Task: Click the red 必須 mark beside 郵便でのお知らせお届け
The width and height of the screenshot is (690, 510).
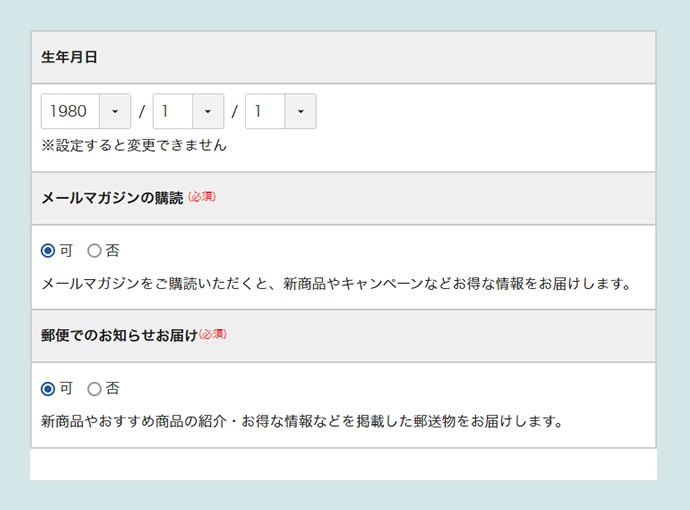Action: [213, 334]
